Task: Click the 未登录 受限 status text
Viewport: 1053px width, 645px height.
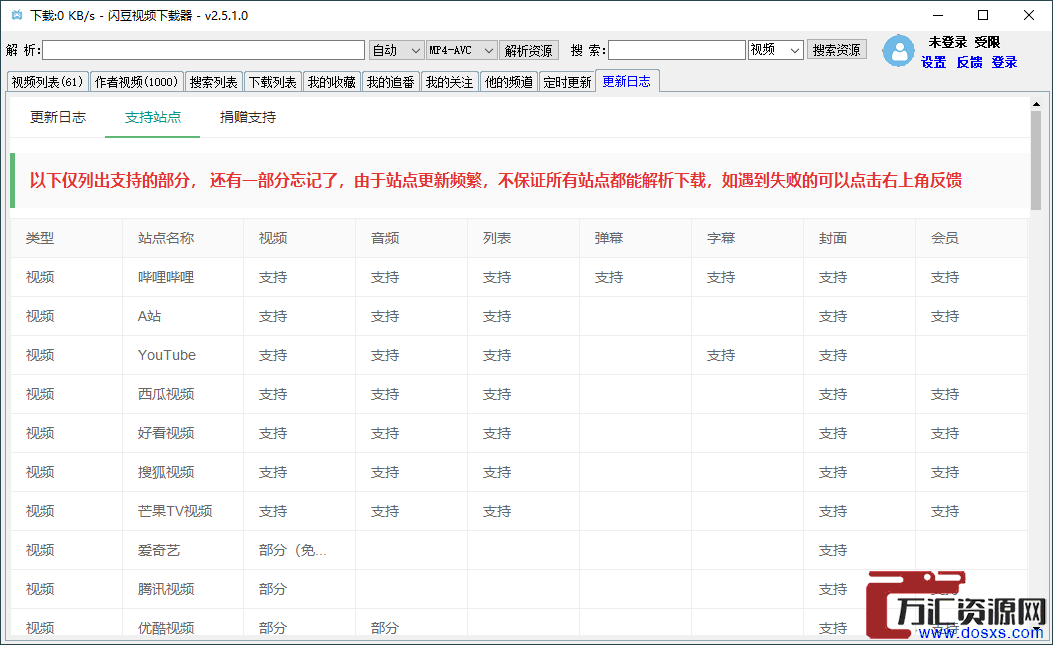Action: coord(964,42)
